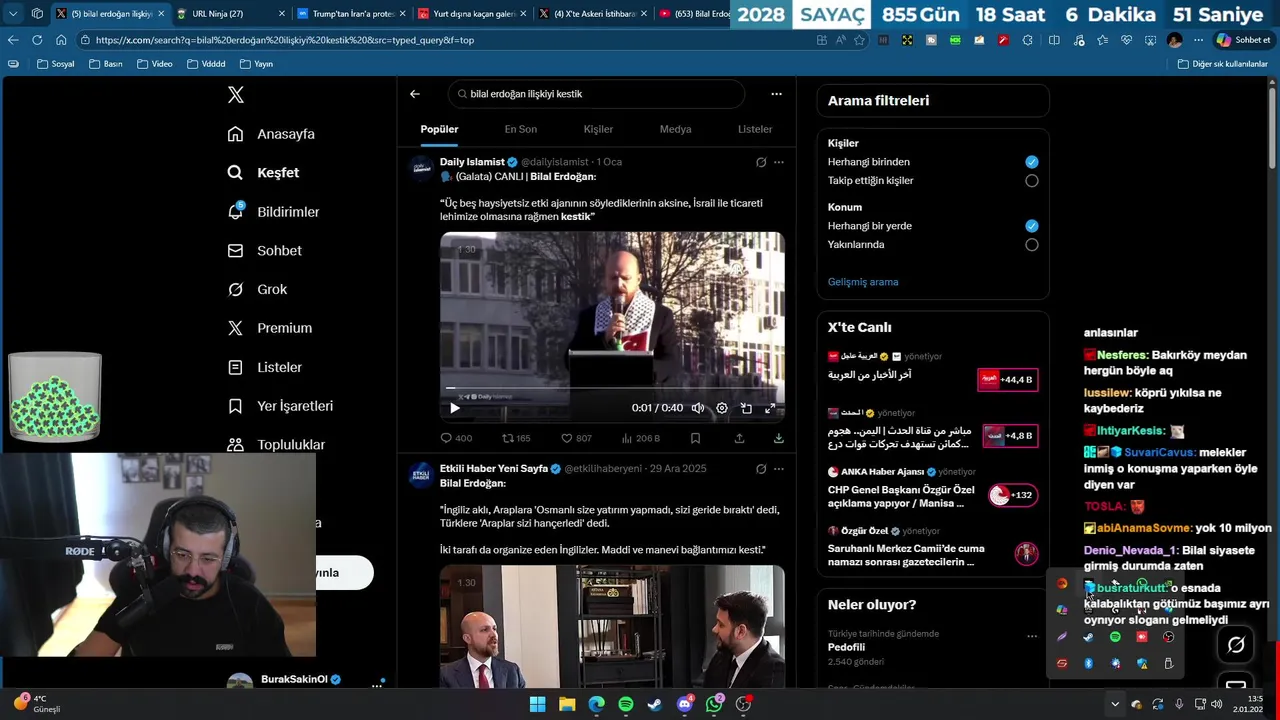Screen dimensions: 1280x720
Task: Seek in the video progress bar
Action: (x=612, y=388)
